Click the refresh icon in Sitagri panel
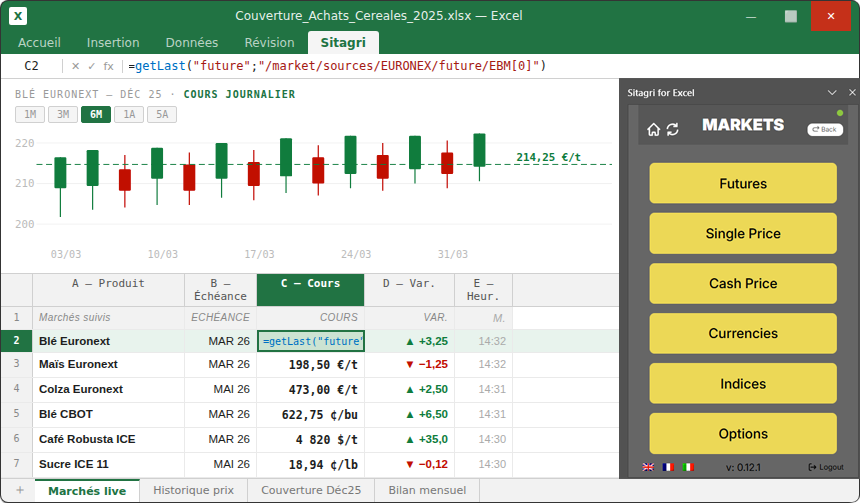This screenshot has height=503, width=860. pos(672,129)
